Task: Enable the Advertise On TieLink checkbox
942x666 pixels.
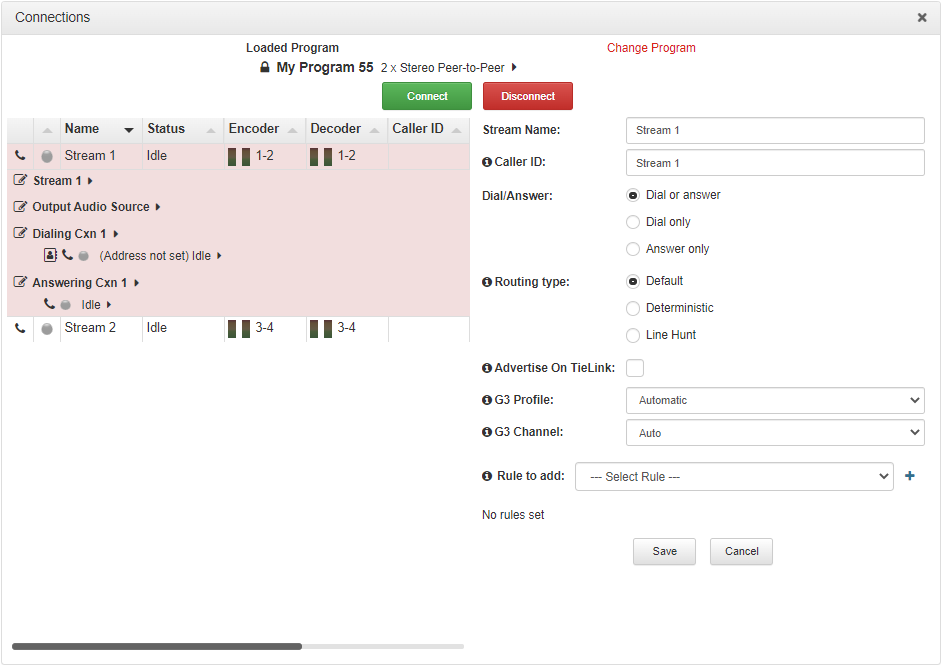Action: (x=635, y=368)
